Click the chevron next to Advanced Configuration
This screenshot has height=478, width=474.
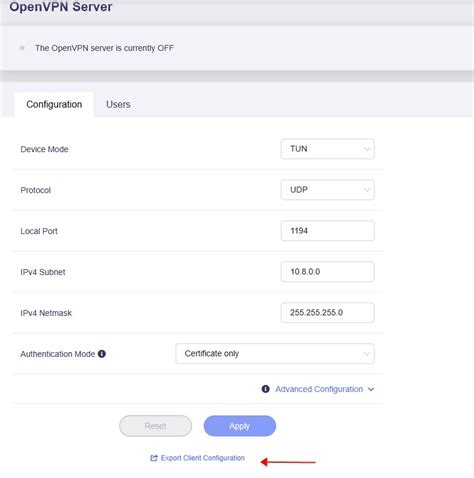tap(371, 389)
